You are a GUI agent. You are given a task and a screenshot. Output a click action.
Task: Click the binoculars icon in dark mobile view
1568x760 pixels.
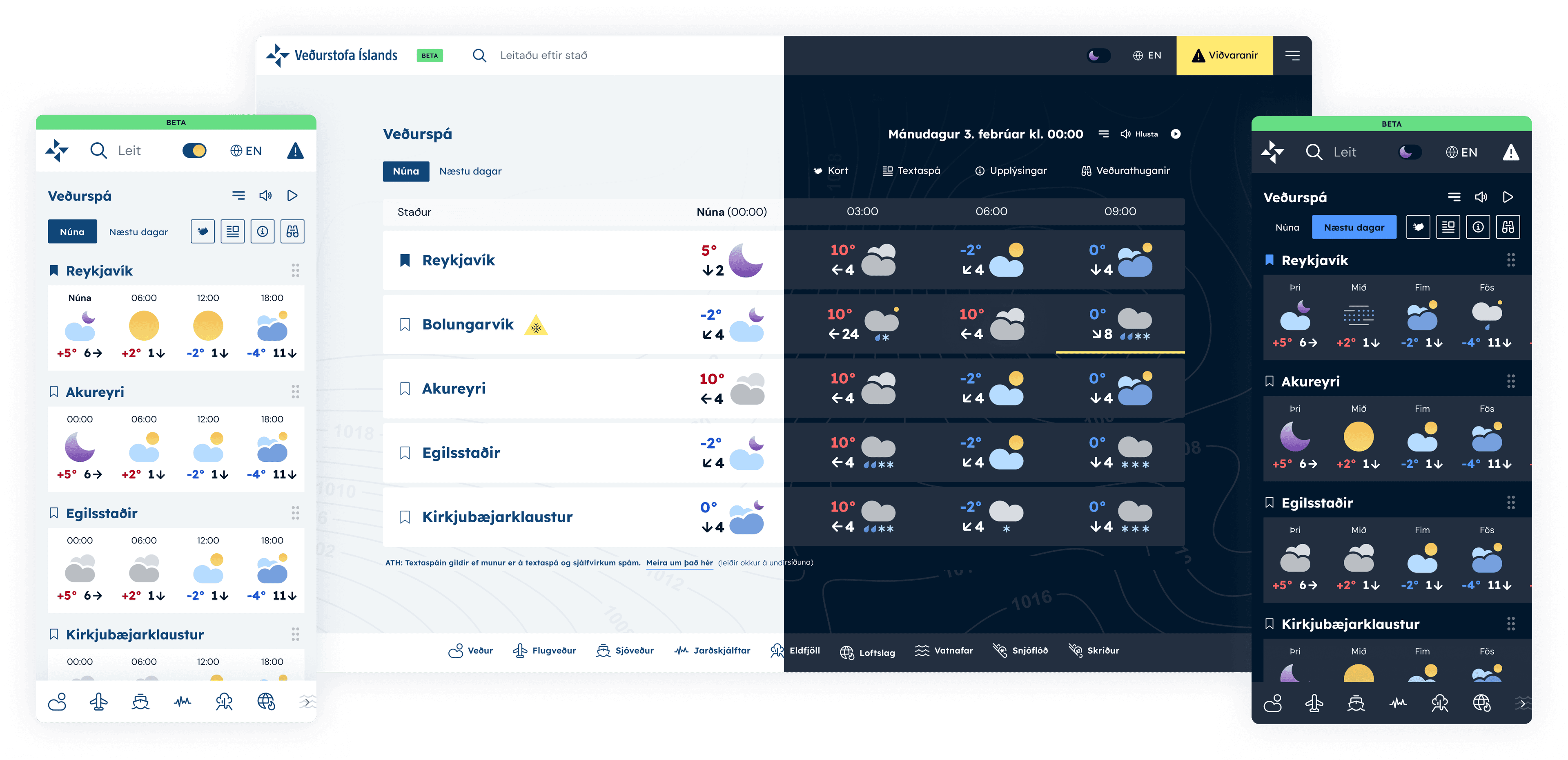1508,227
